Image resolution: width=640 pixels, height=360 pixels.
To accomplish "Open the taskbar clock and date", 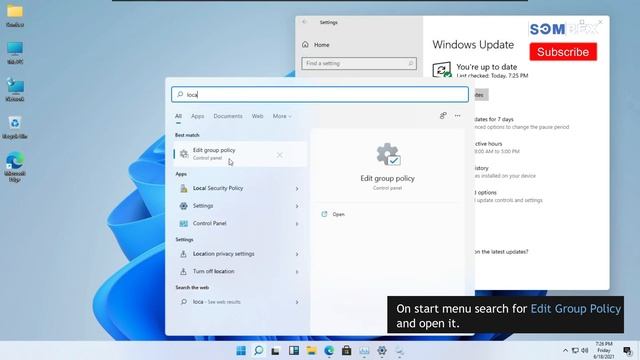I will point(604,351).
